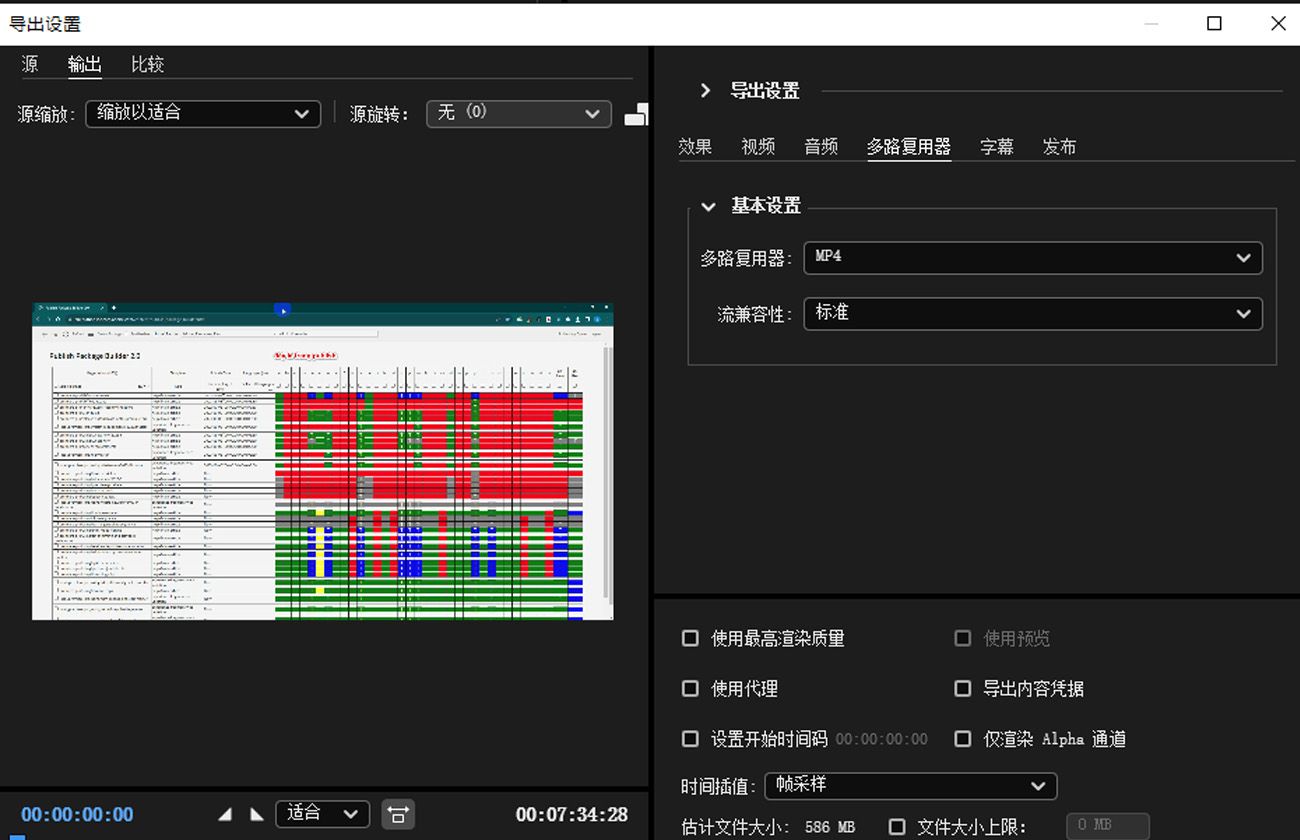Screen dimensions: 1300x840
Task: Click the icon right of the 源旋转 dropdown
Action: click(x=636, y=115)
